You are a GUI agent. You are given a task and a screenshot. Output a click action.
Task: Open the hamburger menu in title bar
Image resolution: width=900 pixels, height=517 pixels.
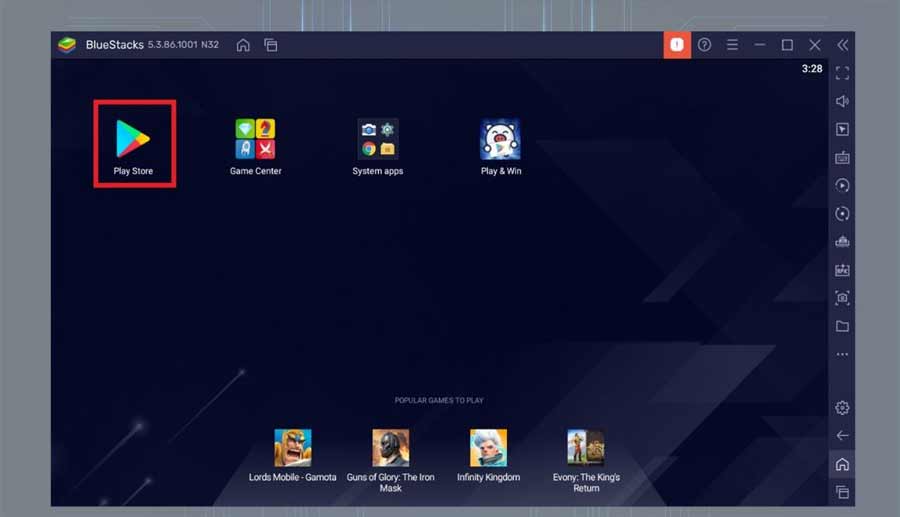(732, 45)
